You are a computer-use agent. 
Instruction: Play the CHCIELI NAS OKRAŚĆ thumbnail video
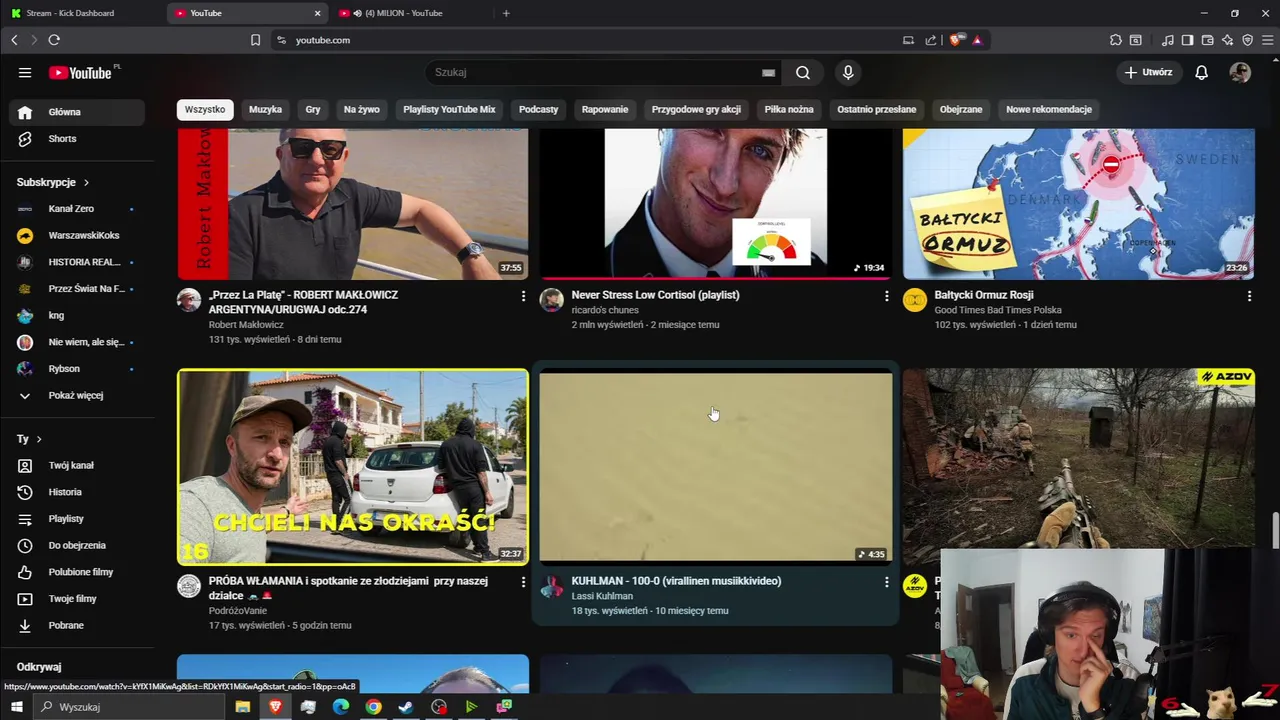tap(353, 467)
